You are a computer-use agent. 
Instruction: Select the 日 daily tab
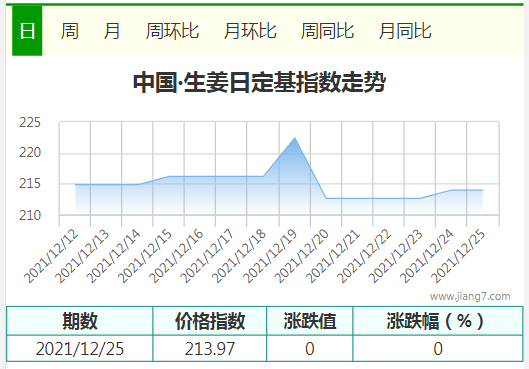point(27,31)
